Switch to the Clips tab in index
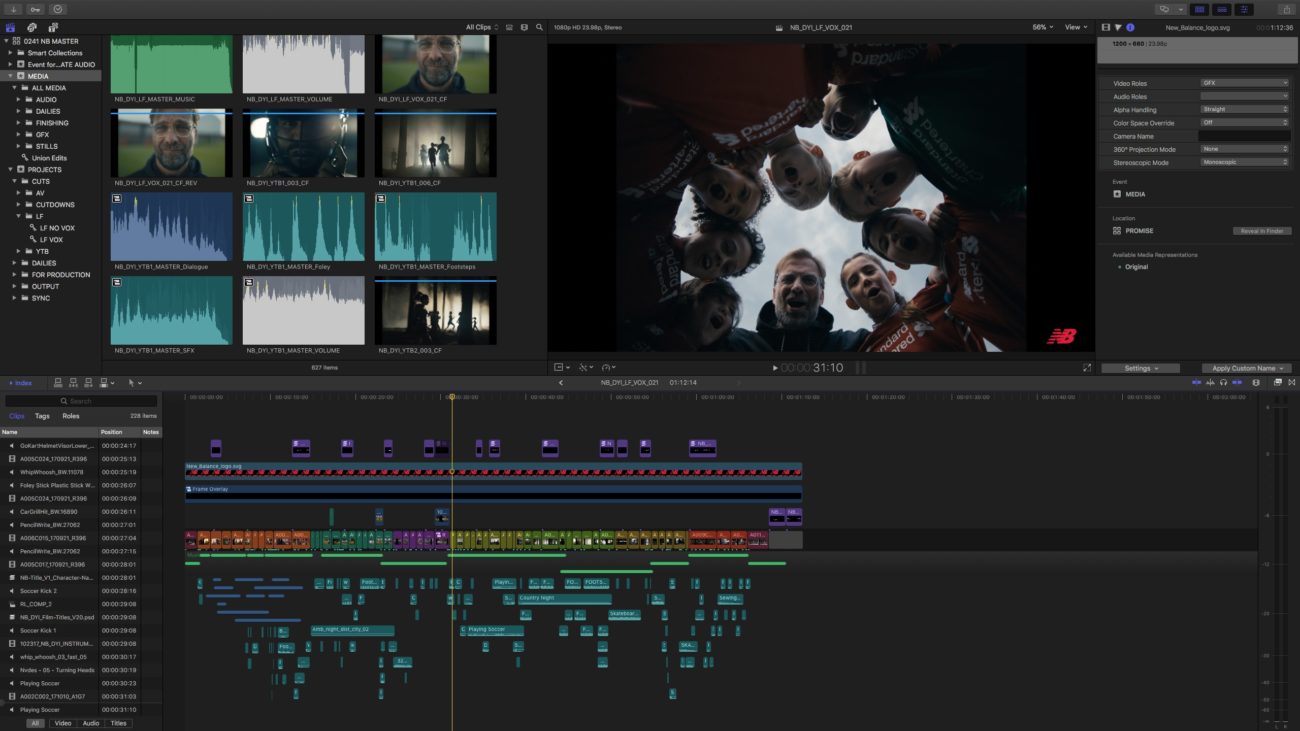 pos(17,416)
